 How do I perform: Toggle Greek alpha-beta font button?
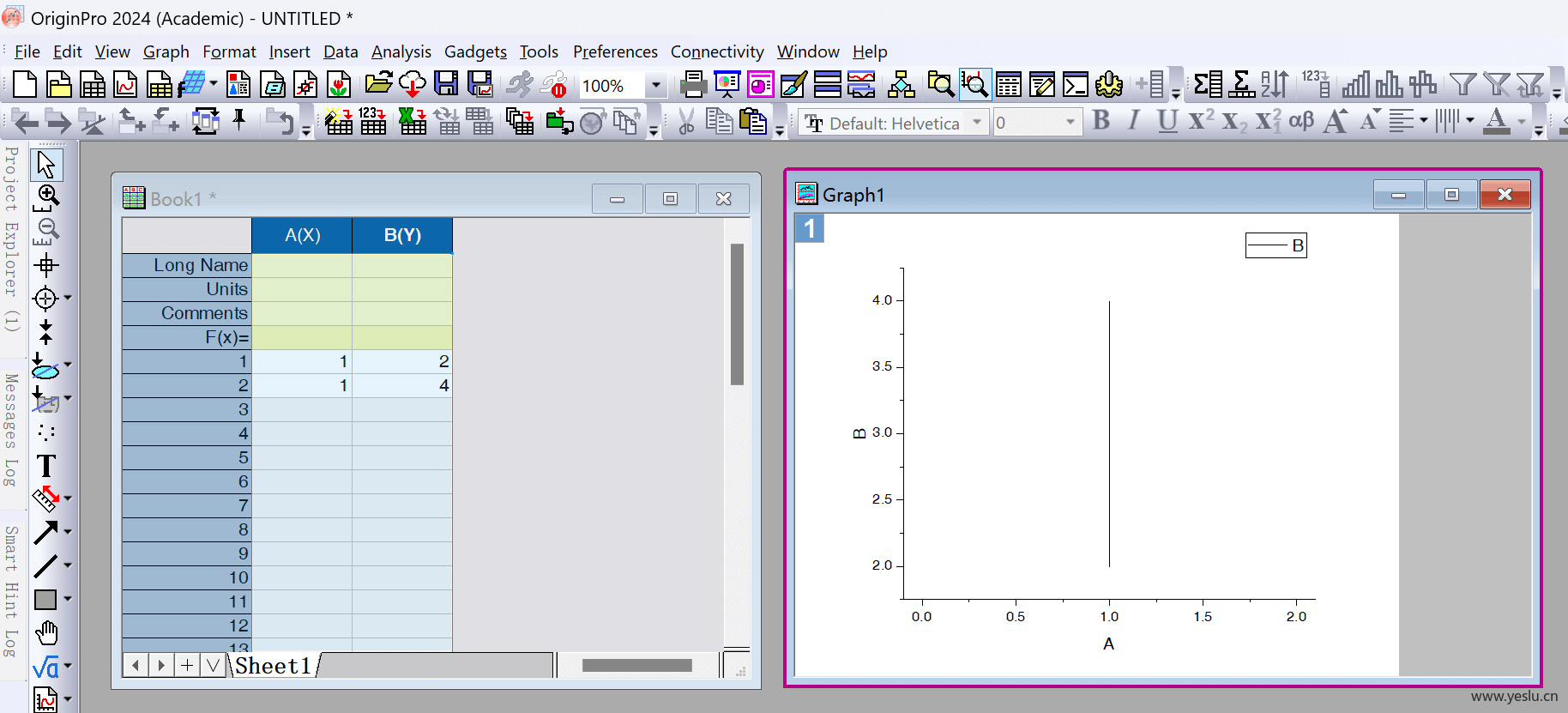pyautogui.click(x=1301, y=121)
